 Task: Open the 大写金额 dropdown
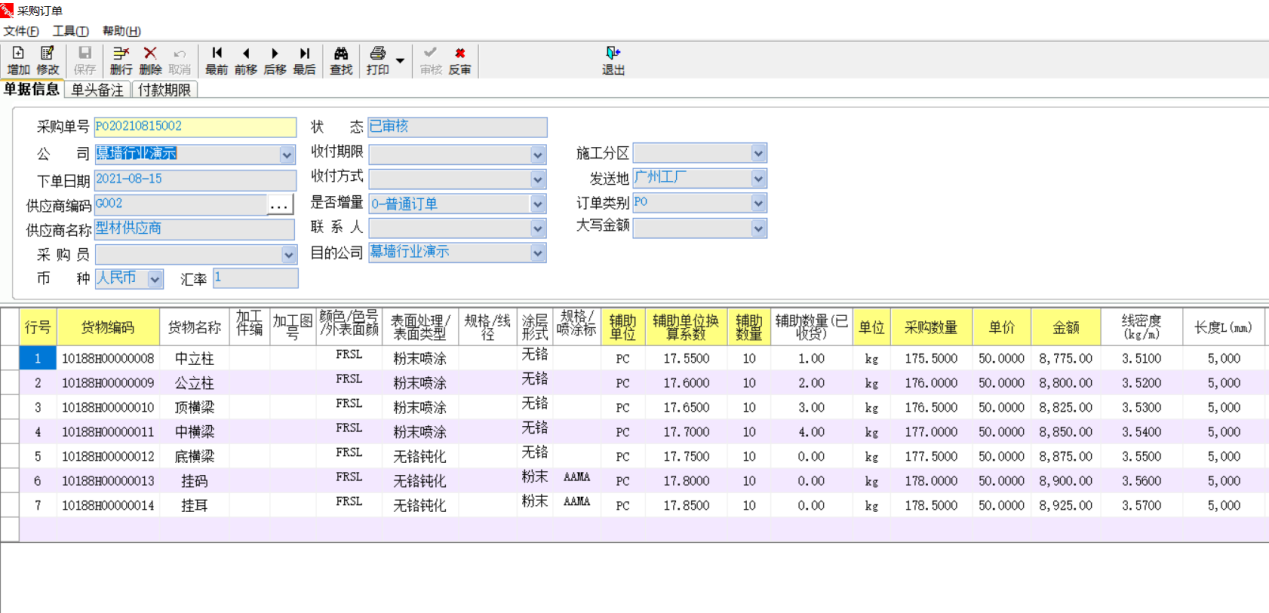point(758,228)
